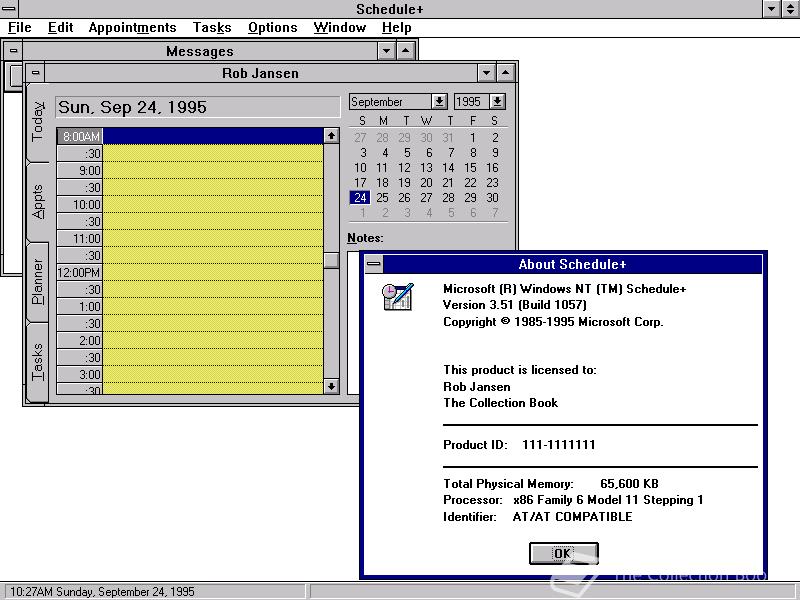Open the Tasks menu

(212, 28)
